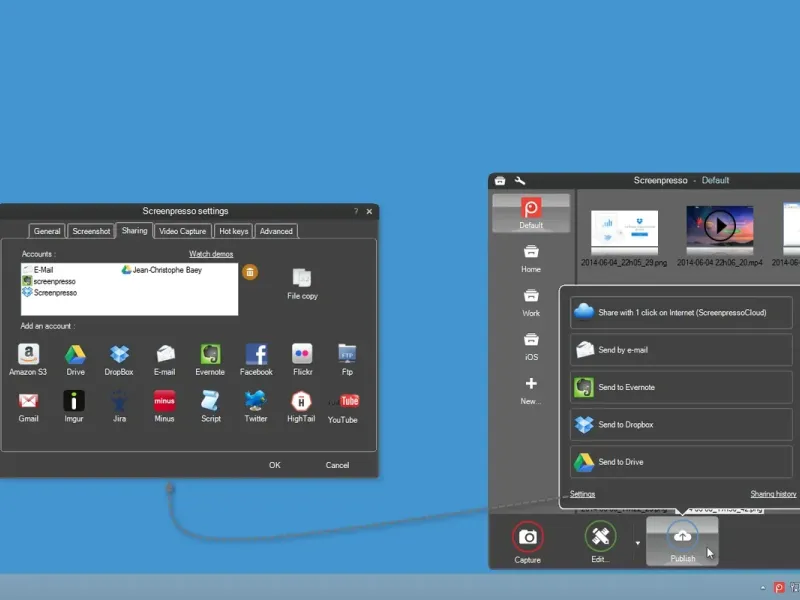Screen dimensions: 800x600
Task: Add a Minus account
Action: pyautogui.click(x=164, y=407)
